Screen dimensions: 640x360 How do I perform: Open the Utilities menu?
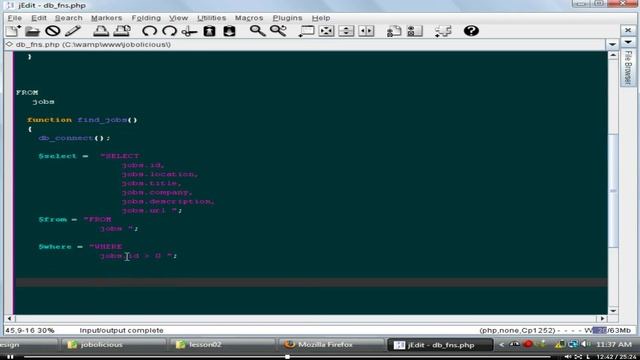point(211,18)
